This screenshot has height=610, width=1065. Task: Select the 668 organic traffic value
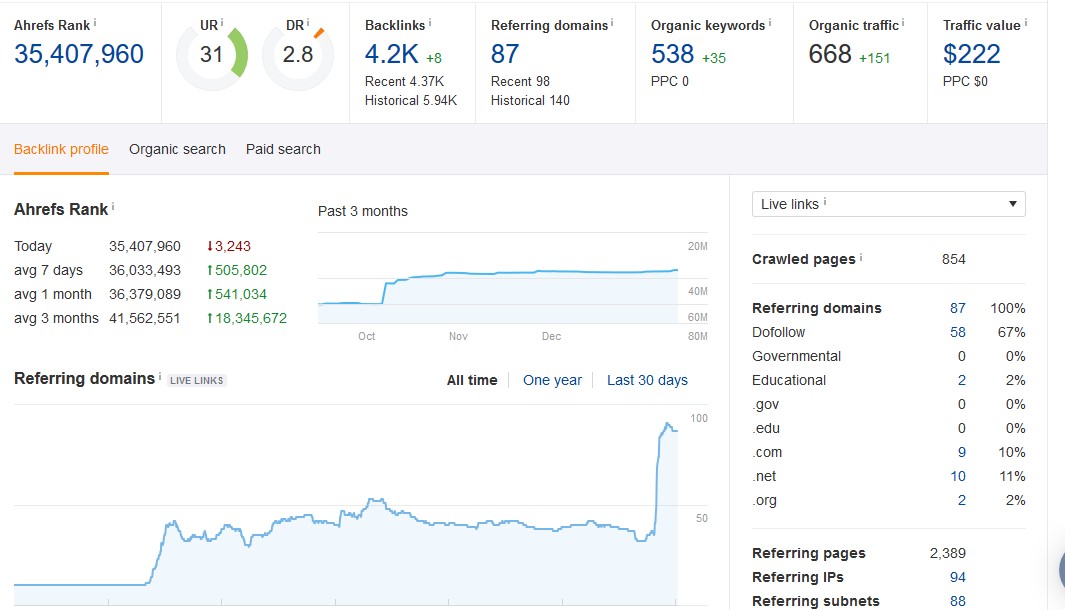829,54
